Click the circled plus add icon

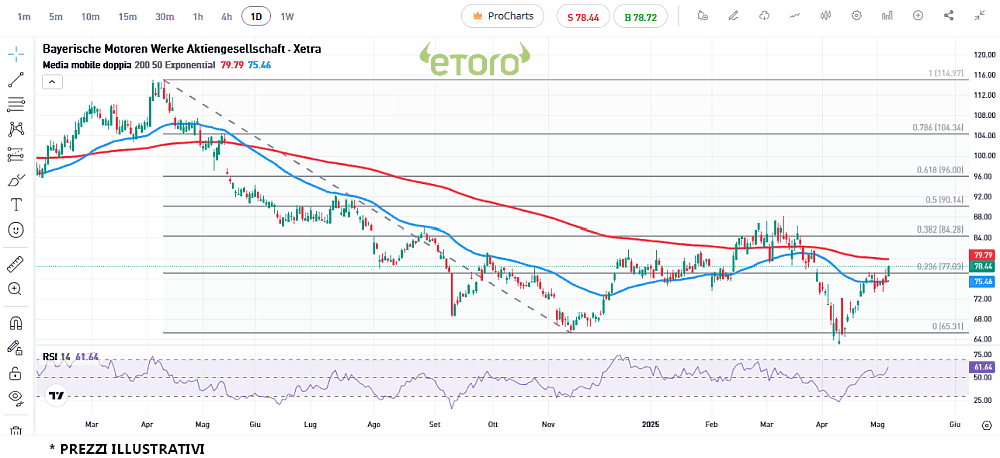(x=918, y=16)
